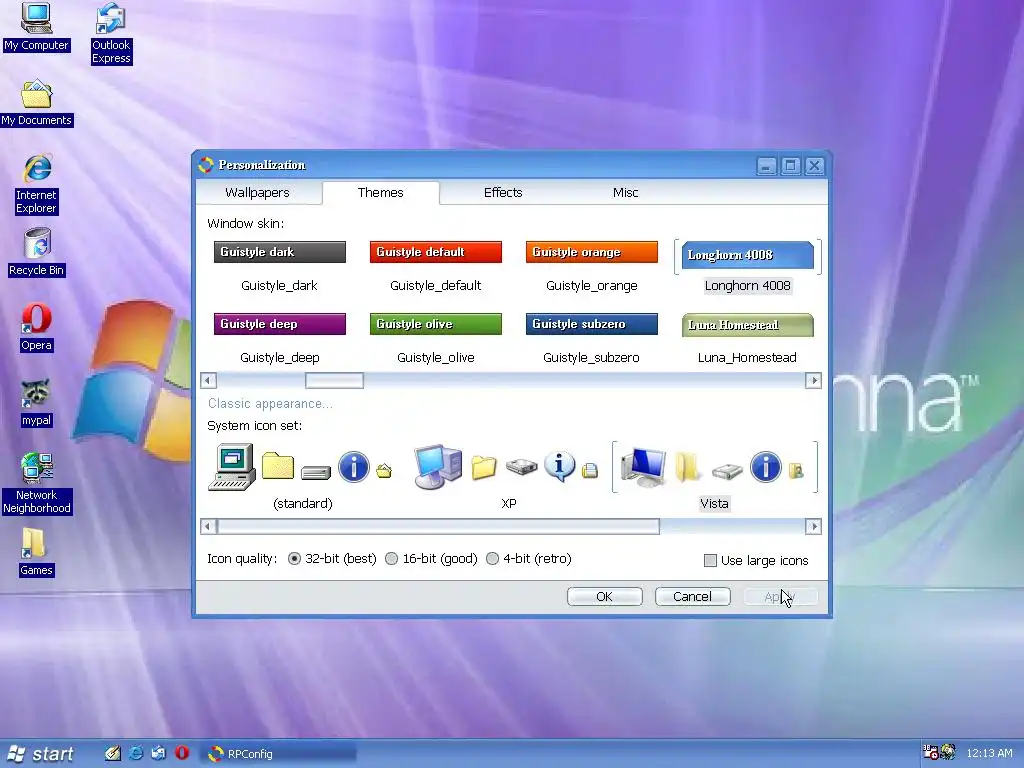Click Internet Explorer quick launch icon
1024x768 pixels.
click(x=136, y=753)
